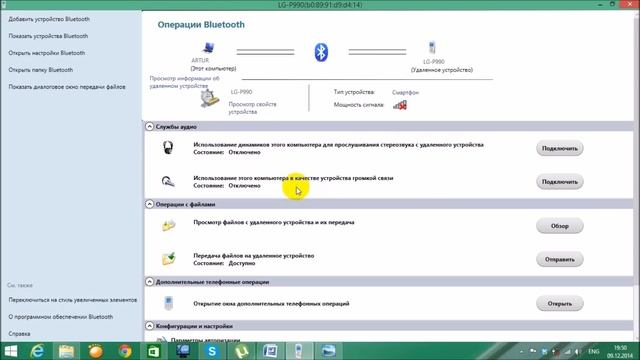Click Просмотр свойств устройства link
This screenshot has height=360, width=640.
[252, 108]
